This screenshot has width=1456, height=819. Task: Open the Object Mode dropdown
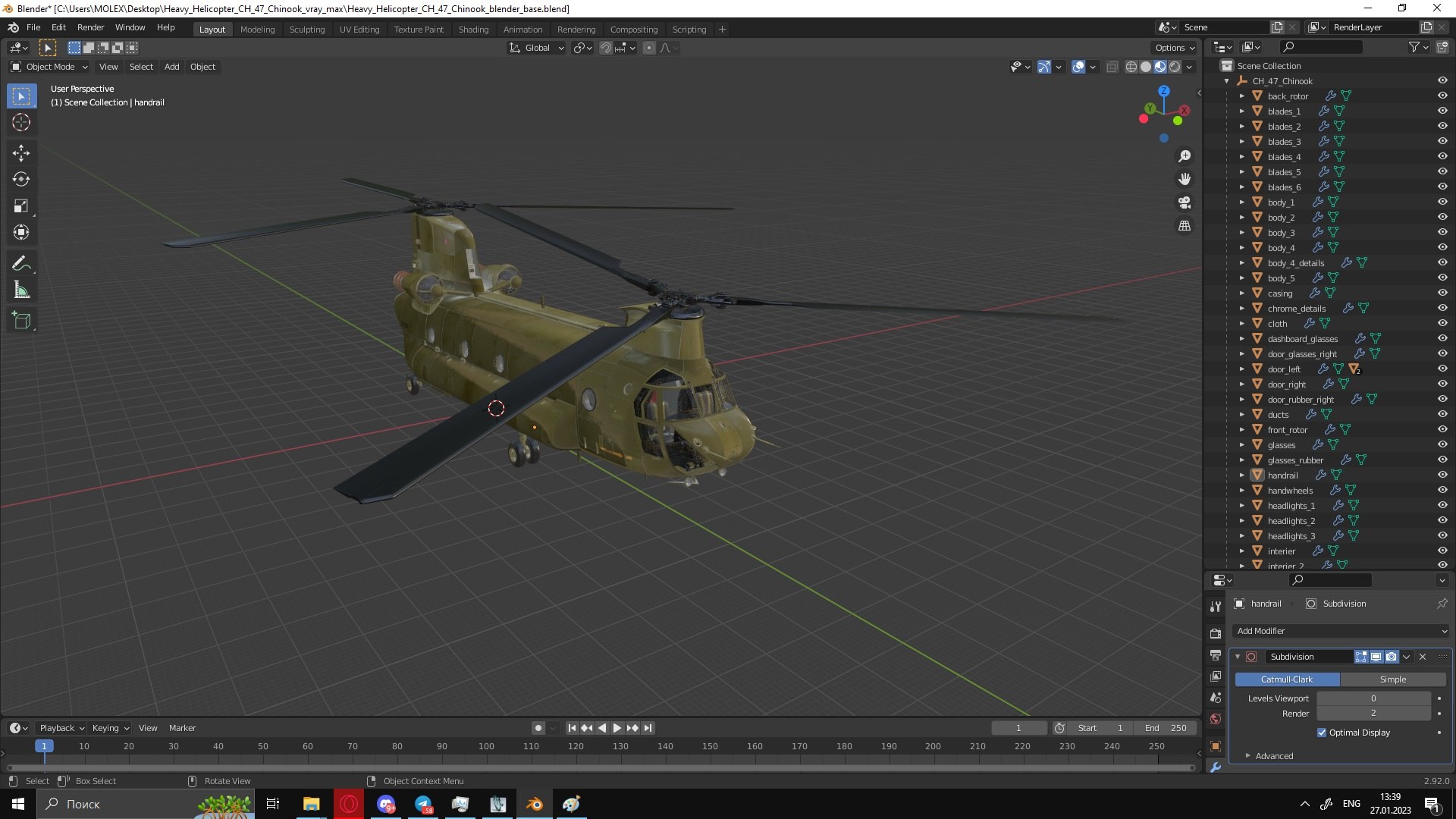(49, 67)
